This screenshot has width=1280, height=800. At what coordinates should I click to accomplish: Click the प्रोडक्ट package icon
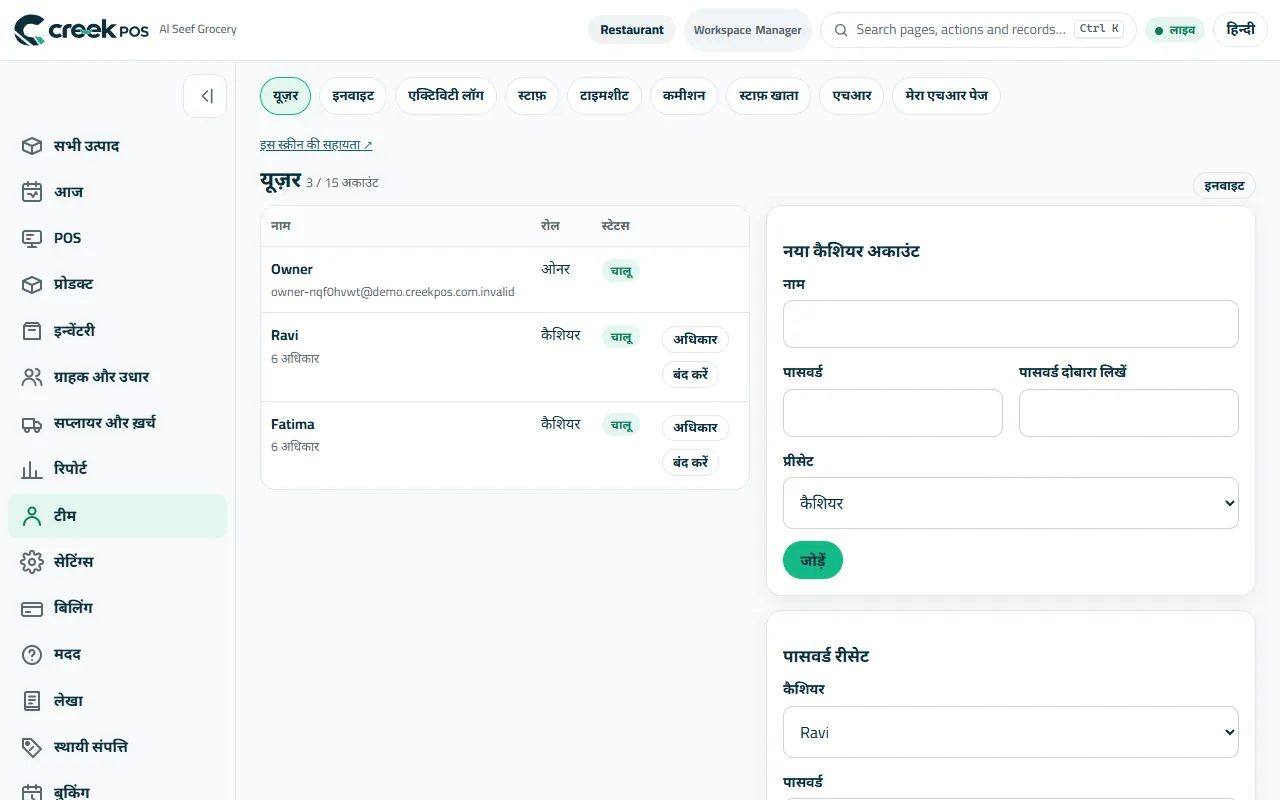pyautogui.click(x=32, y=284)
